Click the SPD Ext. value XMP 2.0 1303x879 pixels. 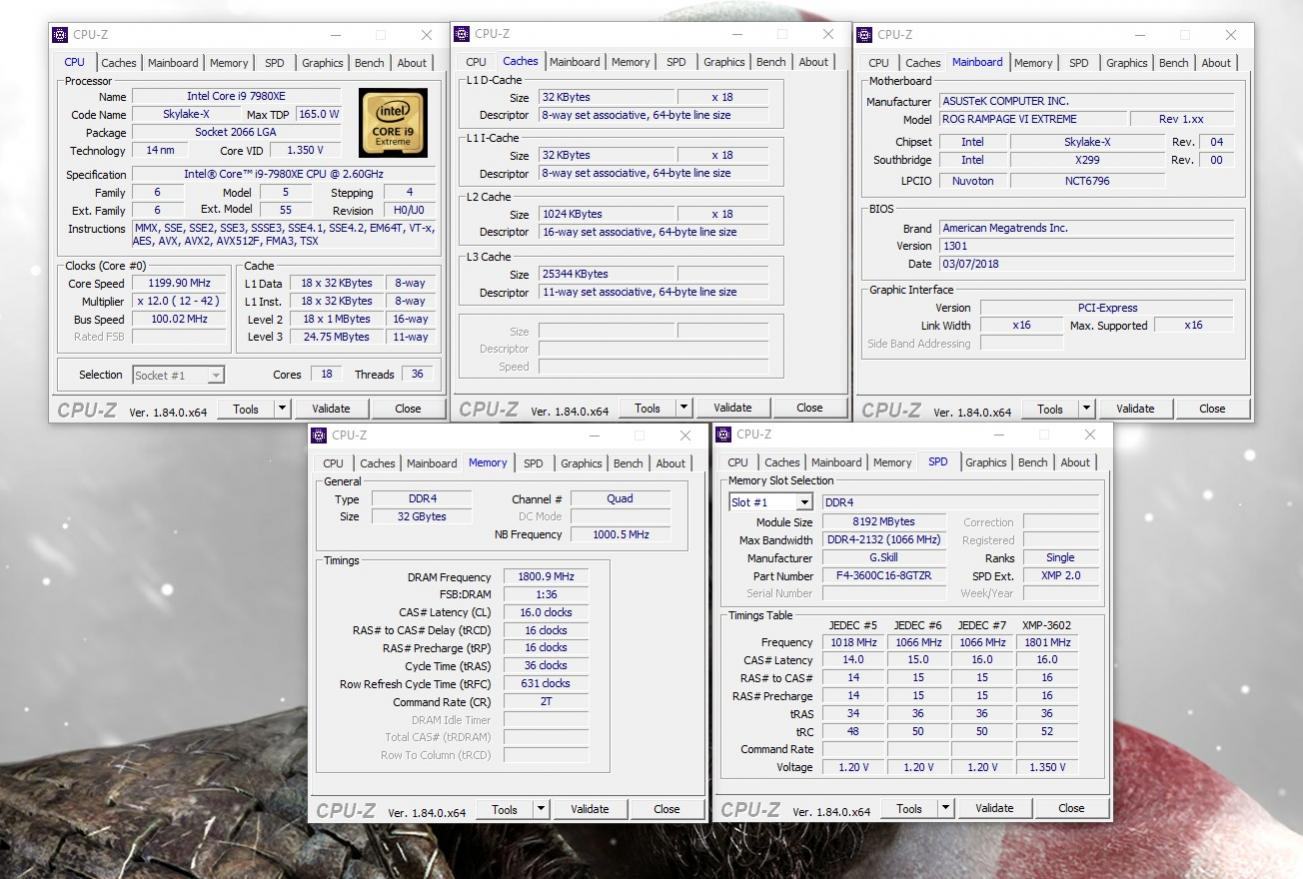click(1059, 576)
